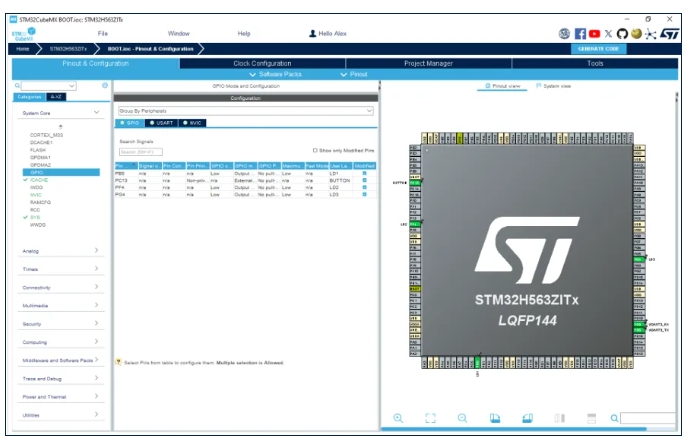Switch to the A-Z list tab
This screenshot has height=447, width=691.
pos(56,97)
